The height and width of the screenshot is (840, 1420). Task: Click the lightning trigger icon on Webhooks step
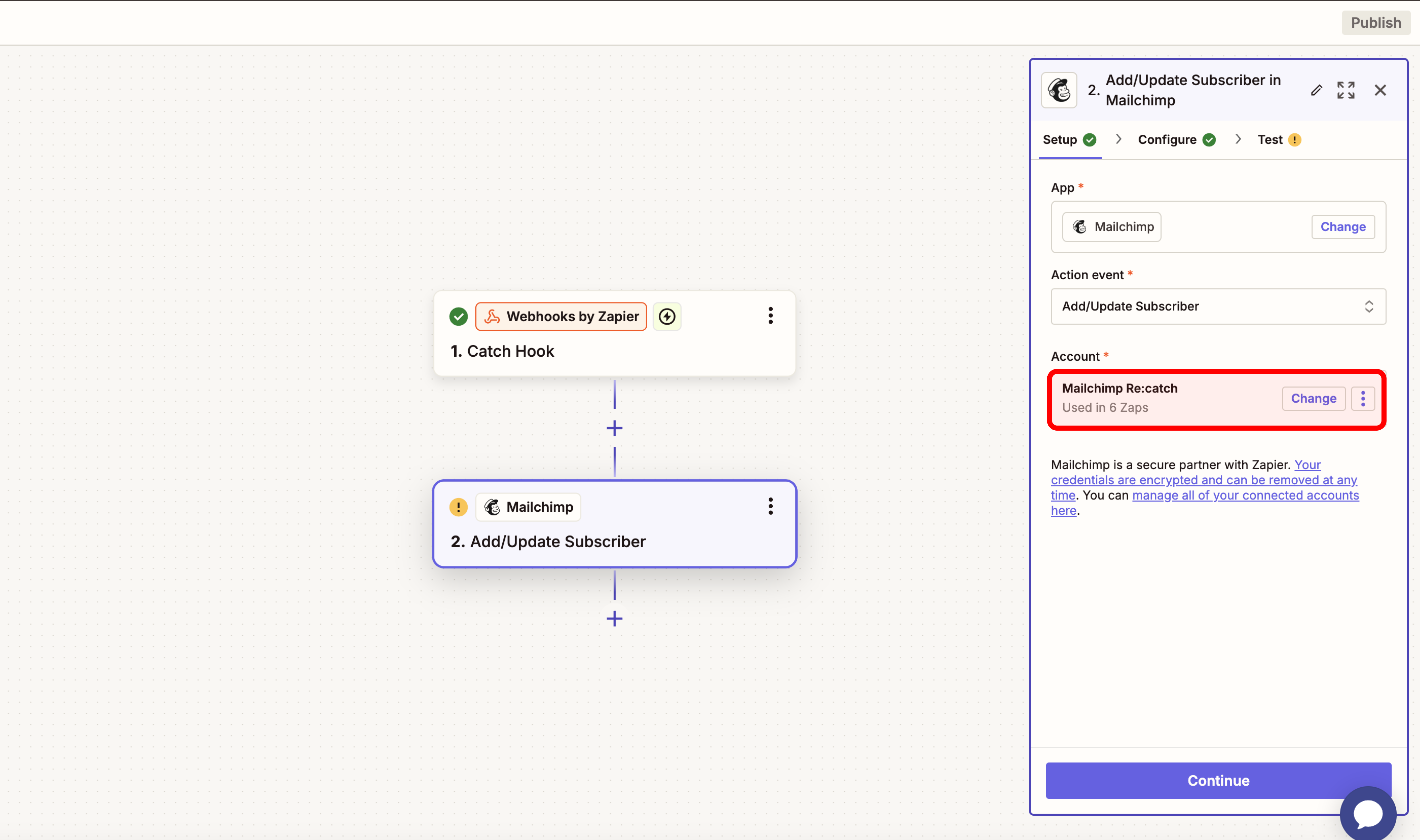667,316
